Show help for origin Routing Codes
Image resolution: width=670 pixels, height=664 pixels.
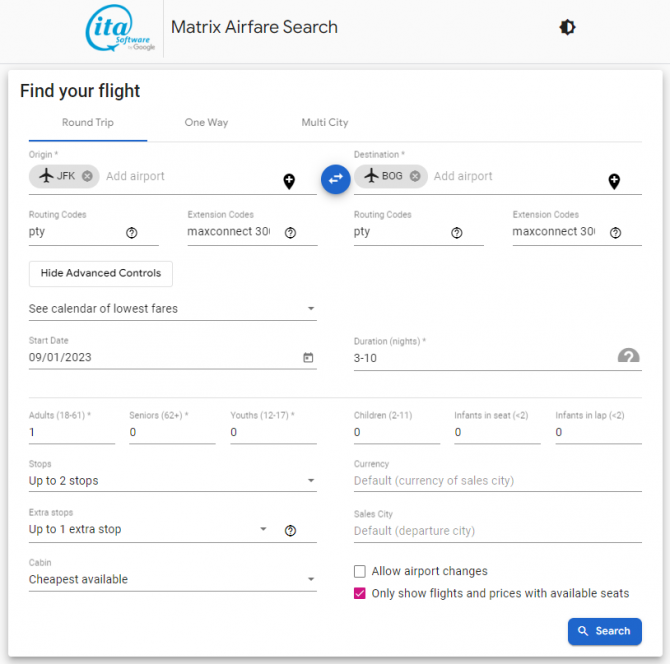pyautogui.click(x=132, y=233)
